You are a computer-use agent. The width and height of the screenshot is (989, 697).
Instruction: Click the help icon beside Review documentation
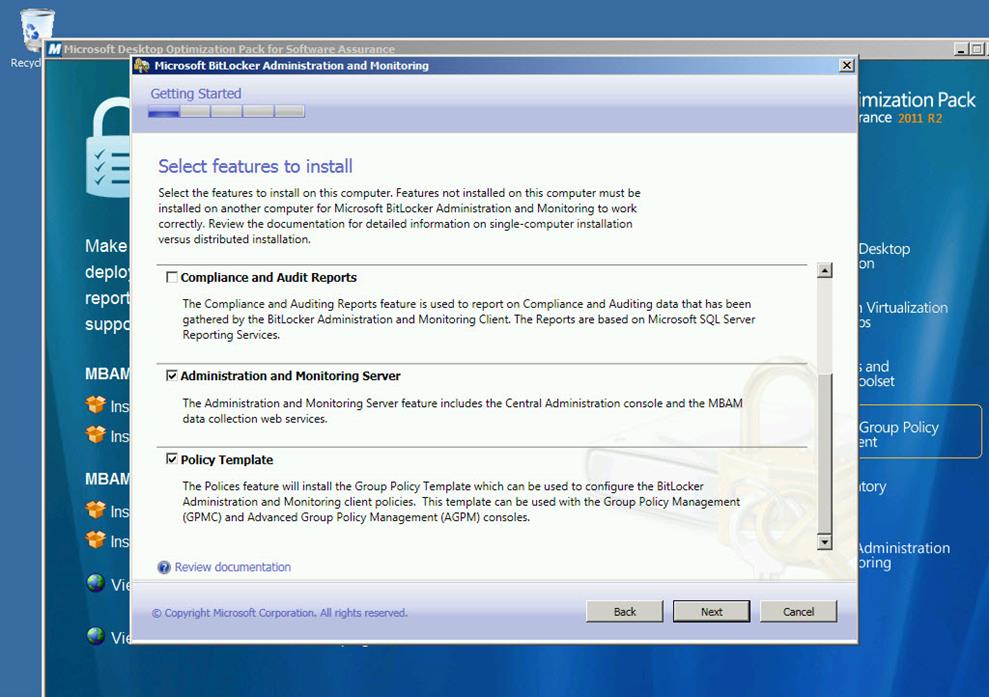[164, 567]
